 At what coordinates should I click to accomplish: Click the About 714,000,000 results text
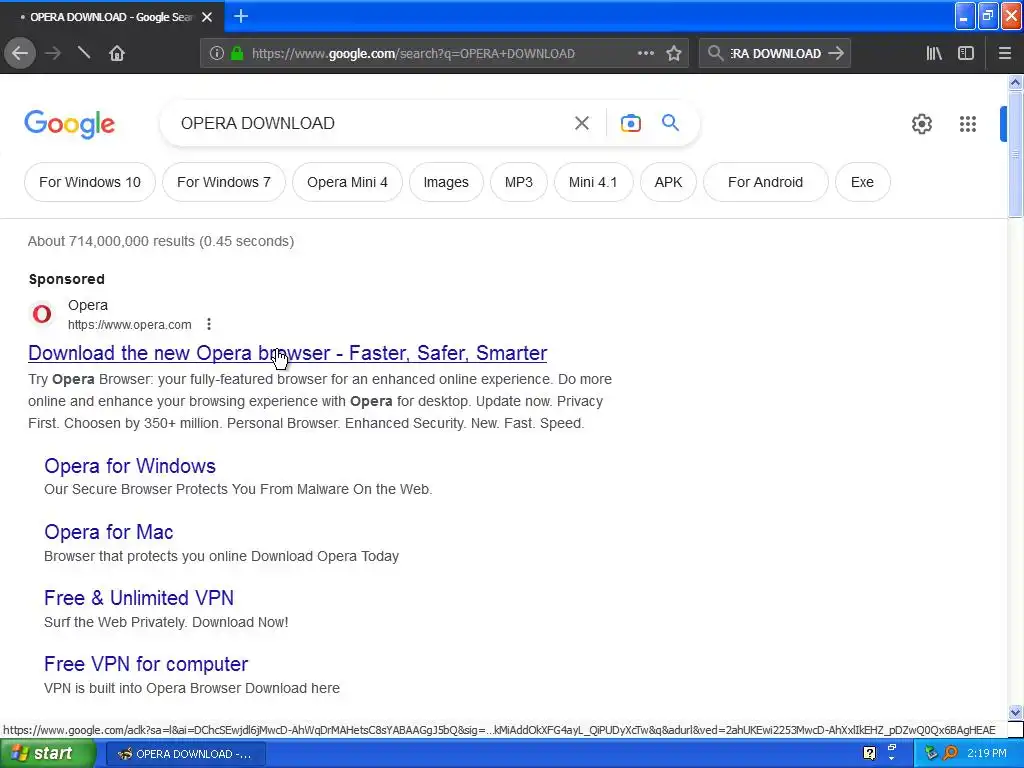point(161,241)
